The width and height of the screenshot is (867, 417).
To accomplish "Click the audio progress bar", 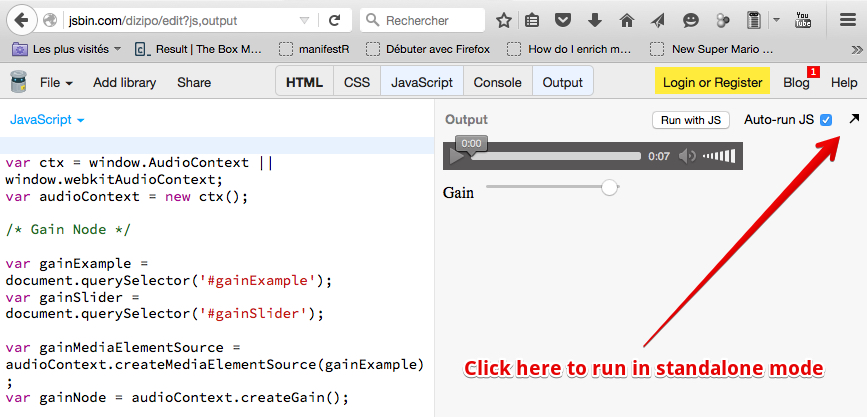I will pos(555,157).
